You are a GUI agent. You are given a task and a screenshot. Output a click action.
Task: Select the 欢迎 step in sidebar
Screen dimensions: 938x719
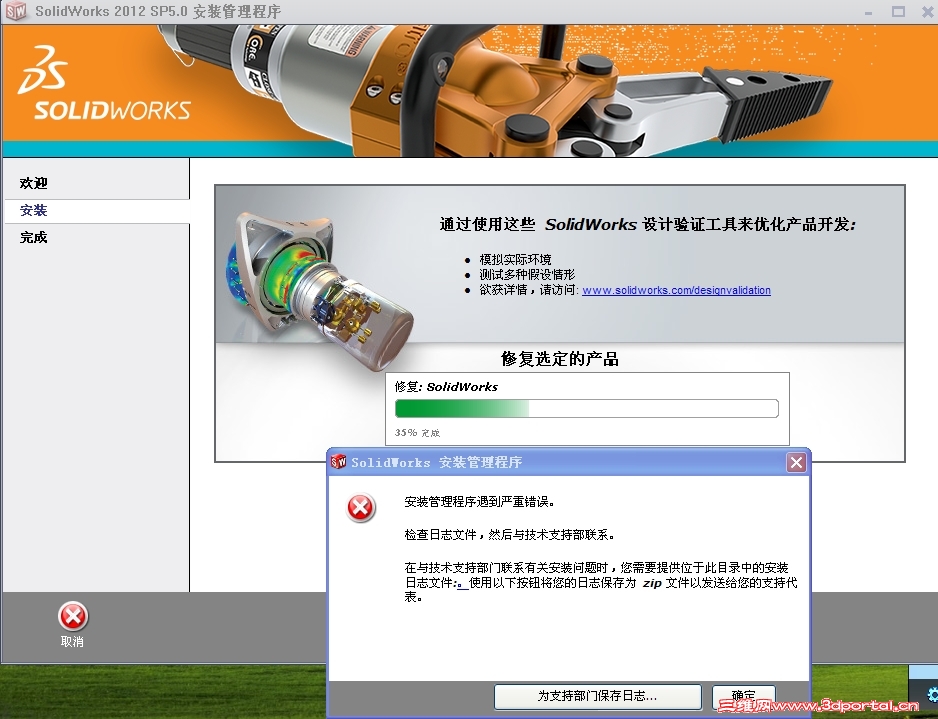tap(34, 183)
